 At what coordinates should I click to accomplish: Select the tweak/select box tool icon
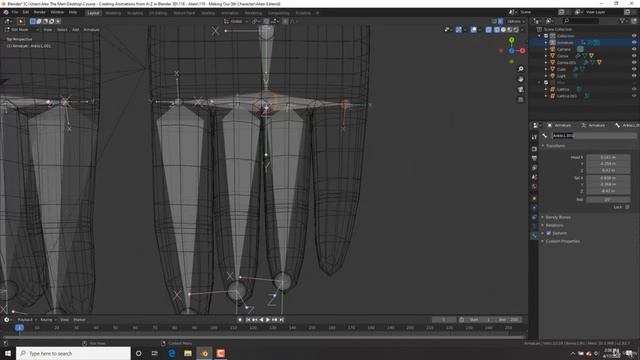[20, 21]
